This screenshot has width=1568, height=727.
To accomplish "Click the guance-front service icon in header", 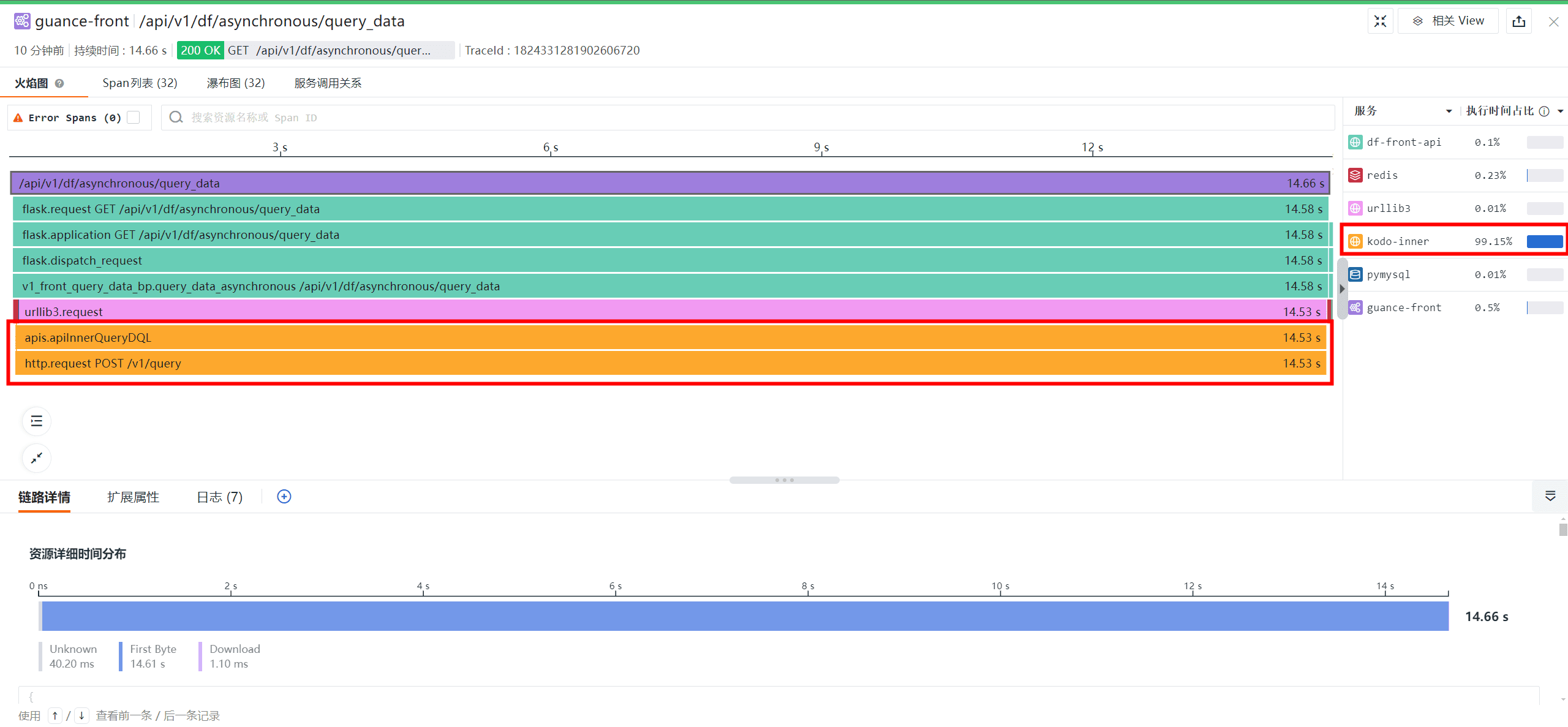I will tap(22, 21).
